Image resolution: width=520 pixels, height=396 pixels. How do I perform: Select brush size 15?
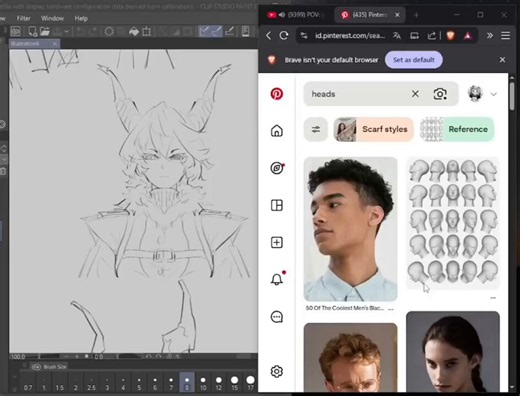click(x=235, y=383)
